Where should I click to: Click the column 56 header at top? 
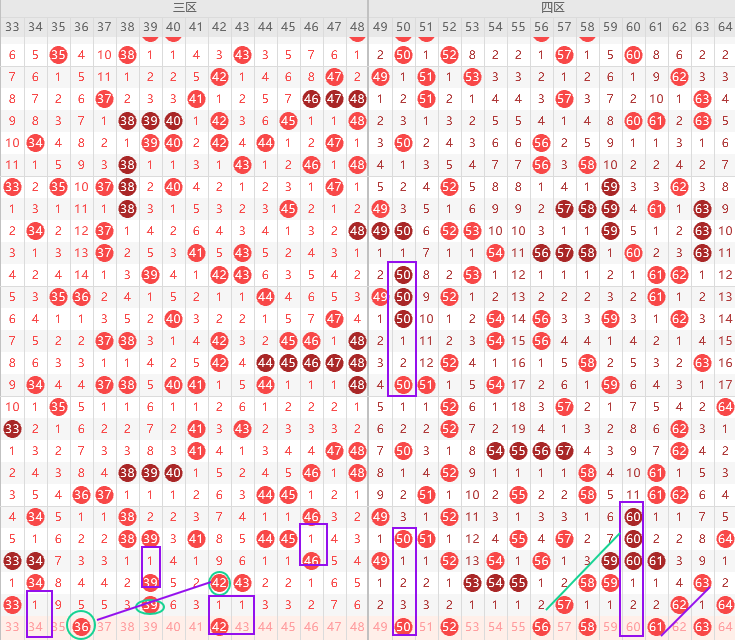click(541, 26)
